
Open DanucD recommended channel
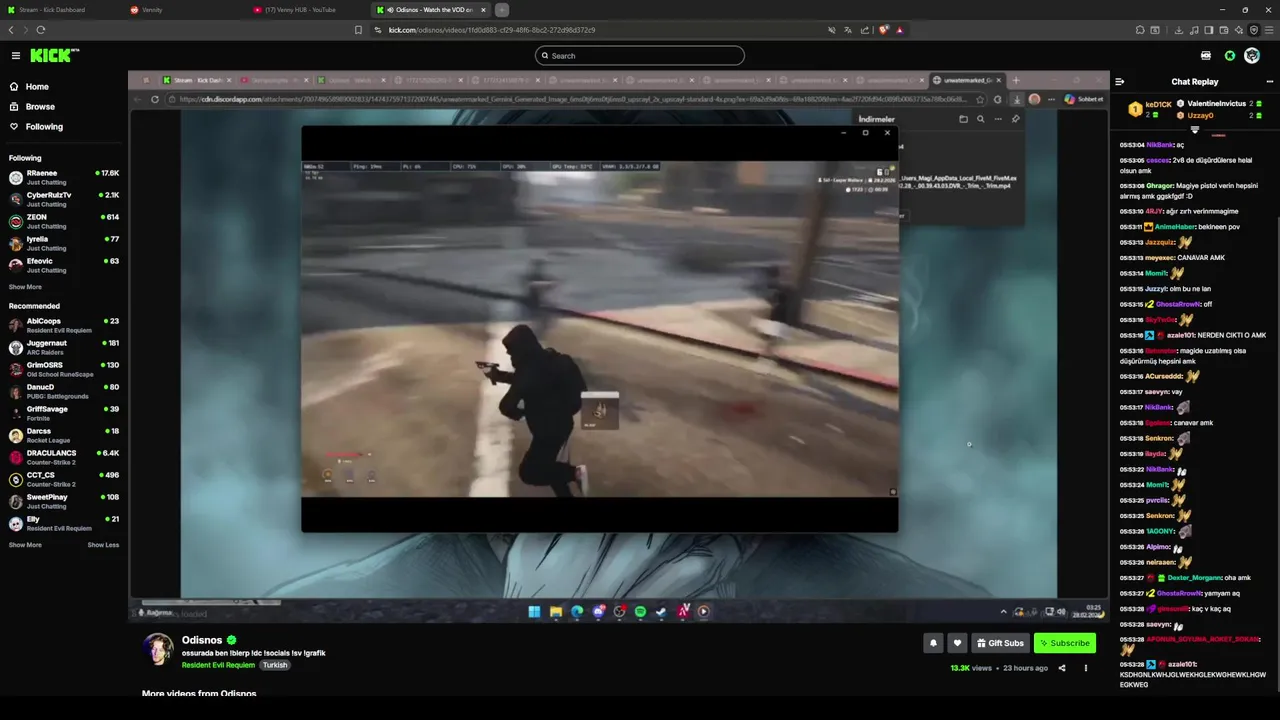tap(64, 392)
